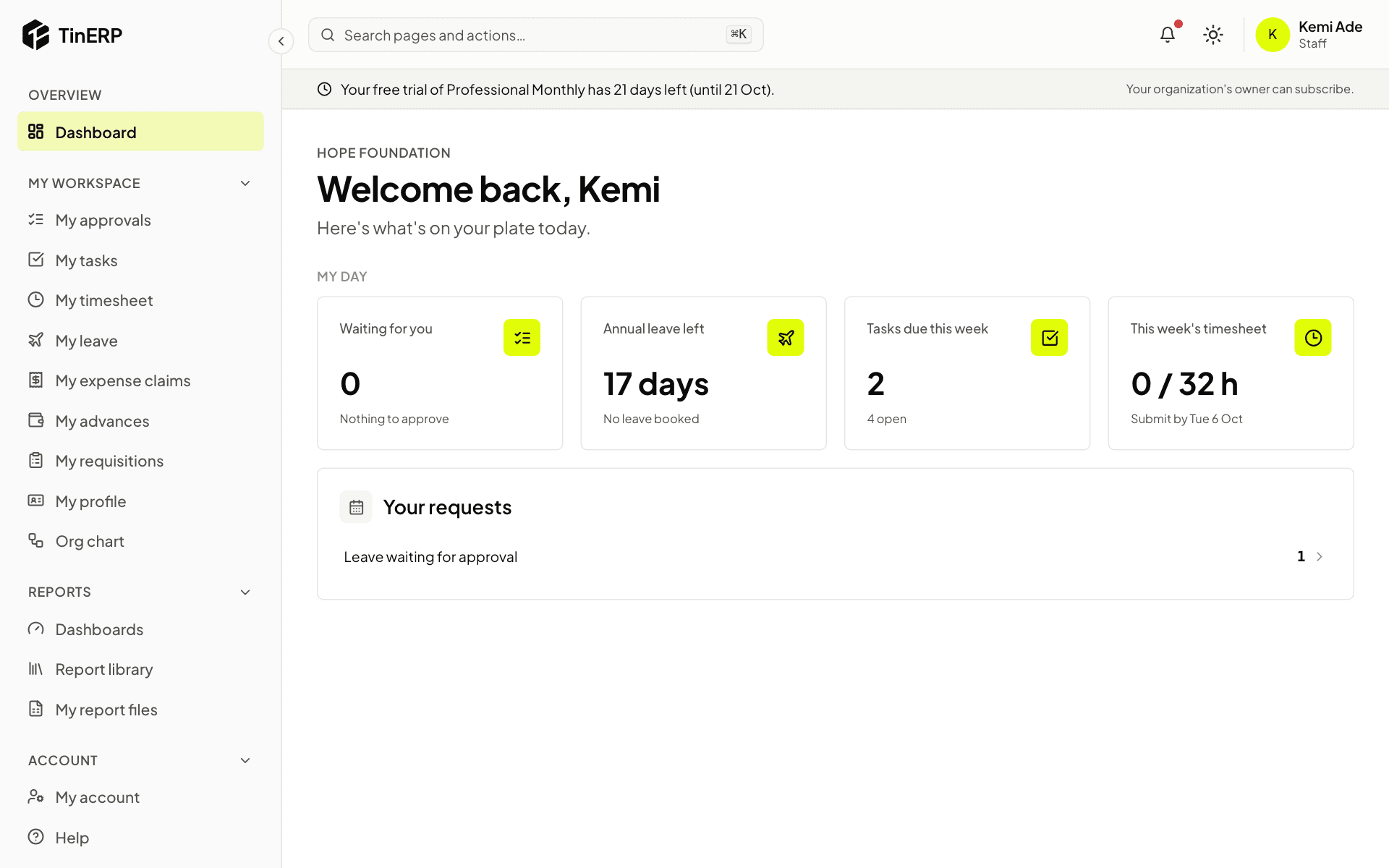Open My report files
Screen dimensions: 1389x868
pos(140,710)
